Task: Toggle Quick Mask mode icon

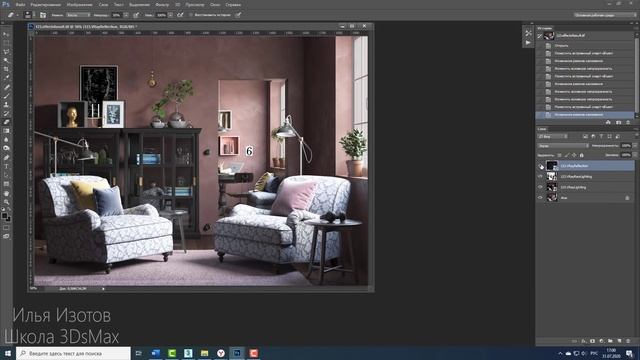Action: pos(6,228)
